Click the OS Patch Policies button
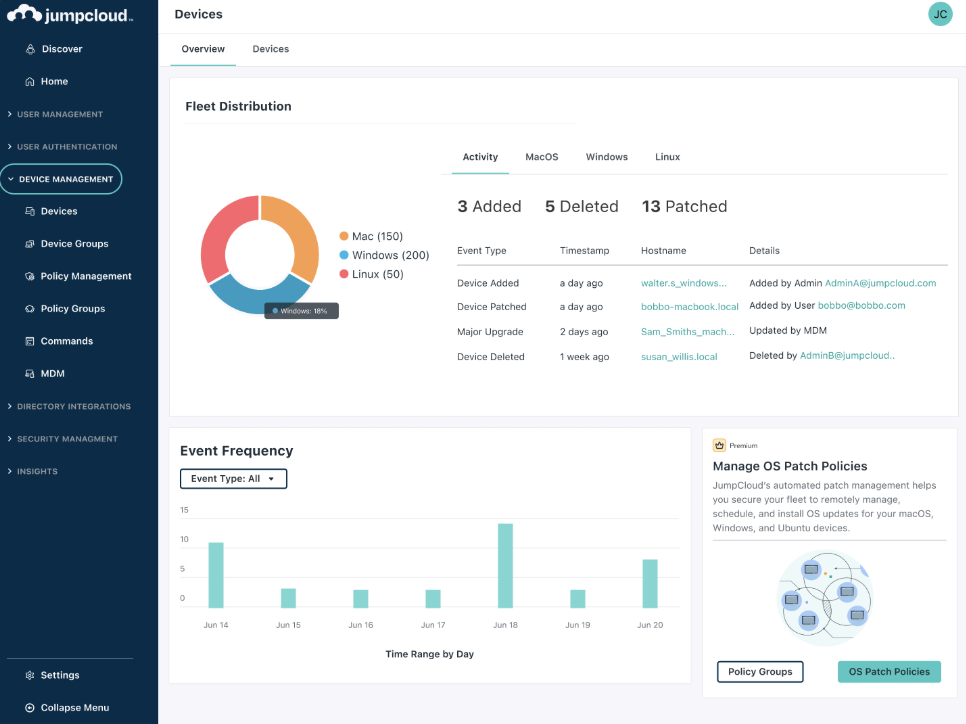Viewport: 966px width, 724px height. click(889, 672)
